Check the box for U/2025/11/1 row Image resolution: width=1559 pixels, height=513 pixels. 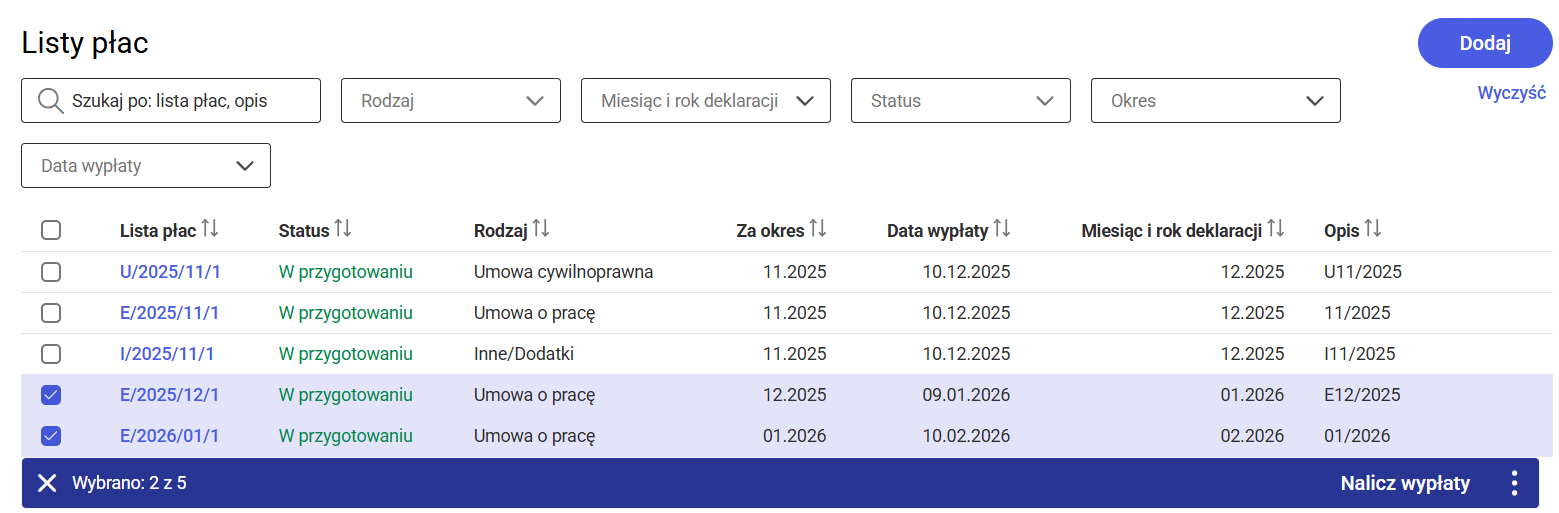pyautogui.click(x=51, y=272)
